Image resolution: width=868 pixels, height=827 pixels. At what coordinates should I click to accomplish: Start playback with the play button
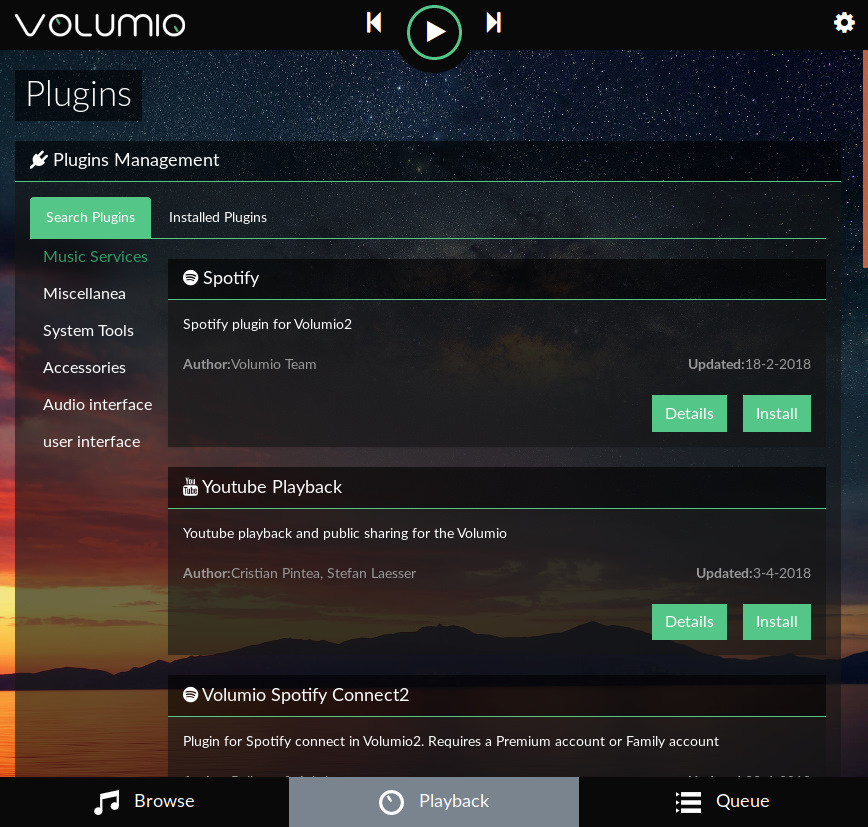[435, 32]
